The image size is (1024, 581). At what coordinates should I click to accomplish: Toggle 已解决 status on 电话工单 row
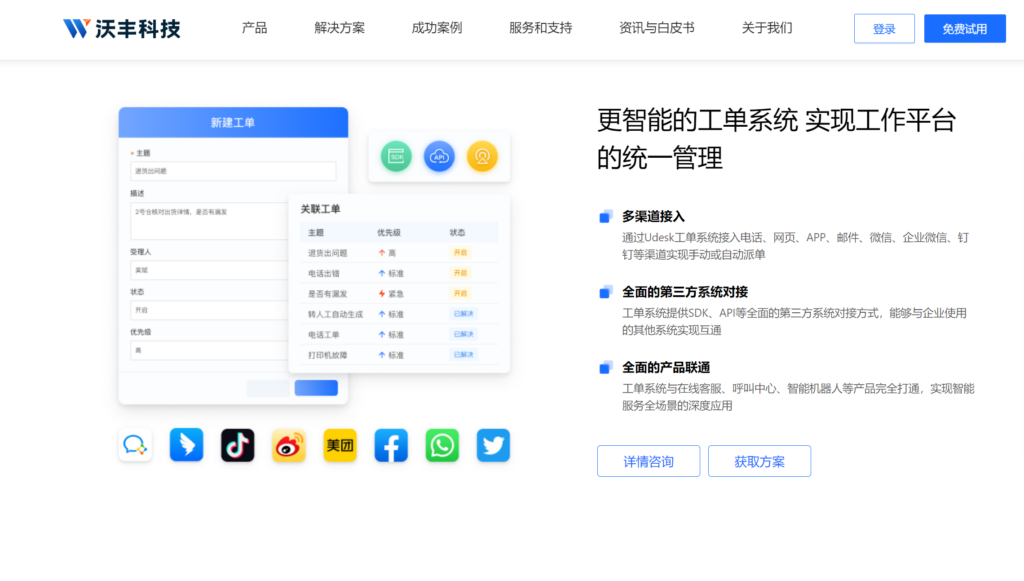(459, 334)
